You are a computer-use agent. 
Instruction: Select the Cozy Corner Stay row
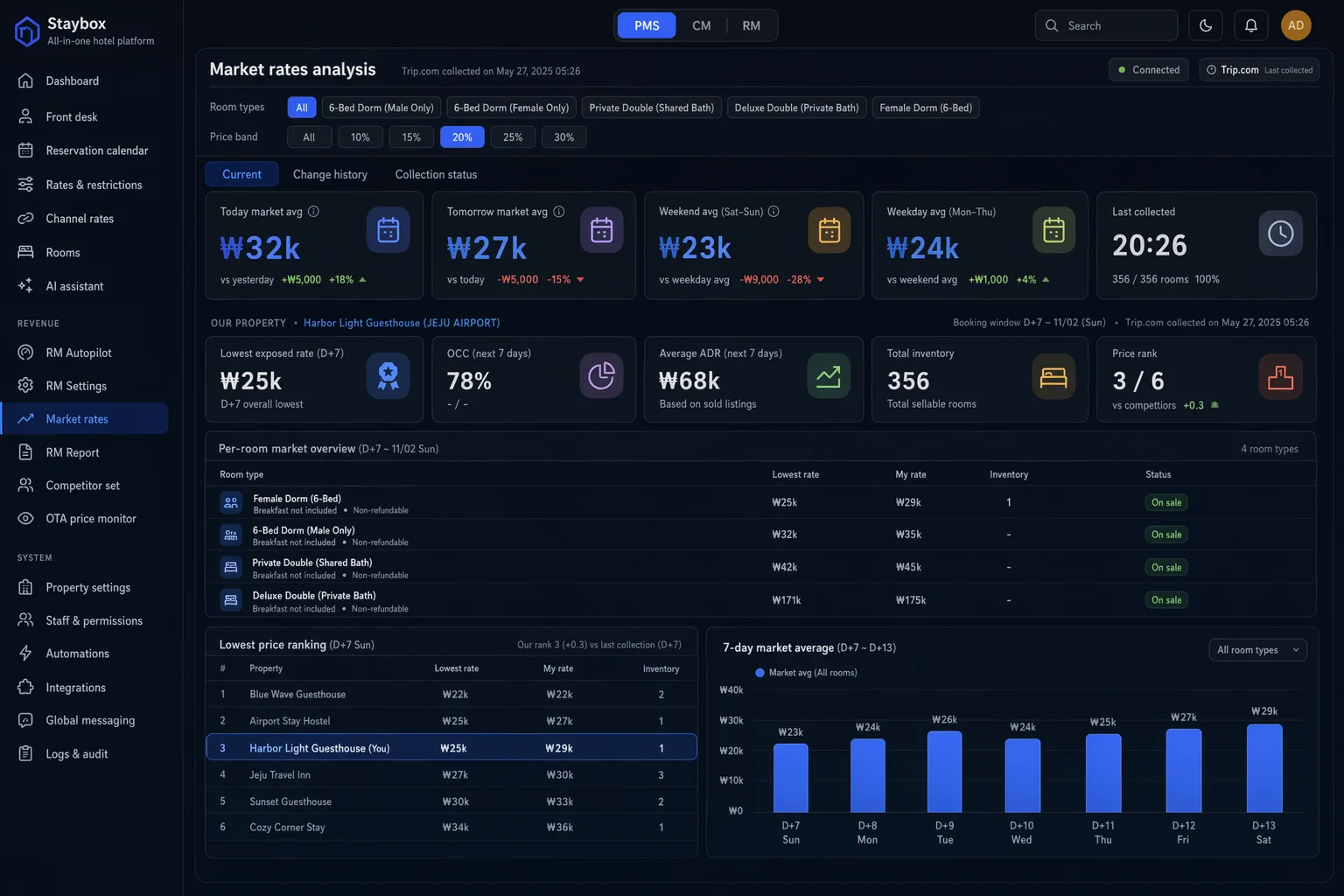pos(451,828)
